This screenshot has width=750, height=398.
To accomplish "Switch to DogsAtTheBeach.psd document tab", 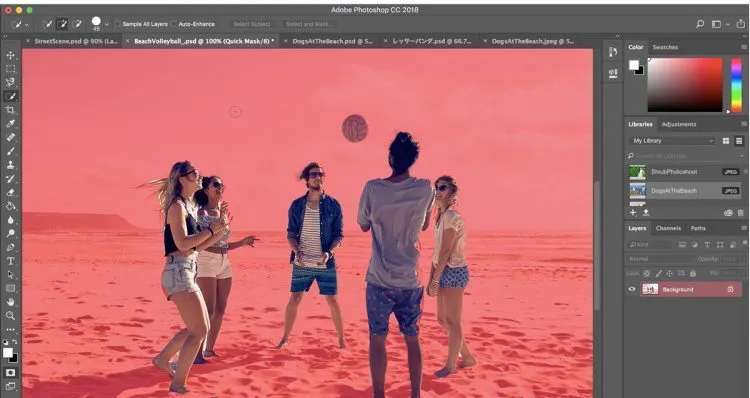I will tap(332, 42).
